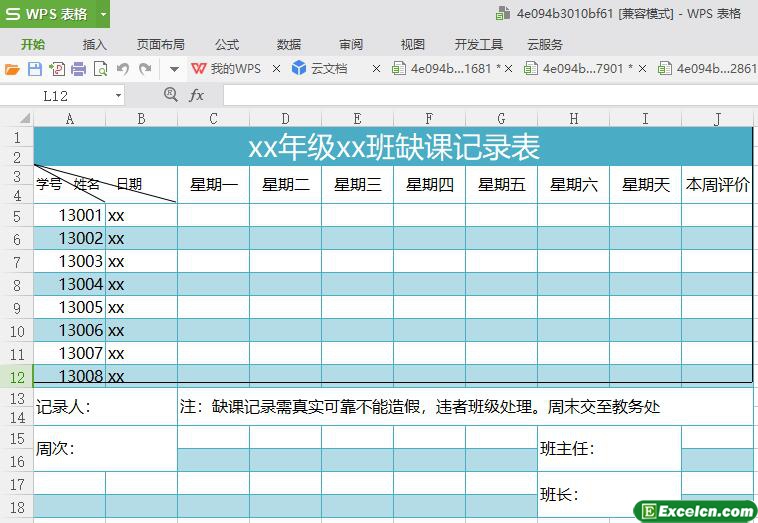Click the Redo arrow icon
The height and width of the screenshot is (523, 758).
pyautogui.click(x=146, y=69)
